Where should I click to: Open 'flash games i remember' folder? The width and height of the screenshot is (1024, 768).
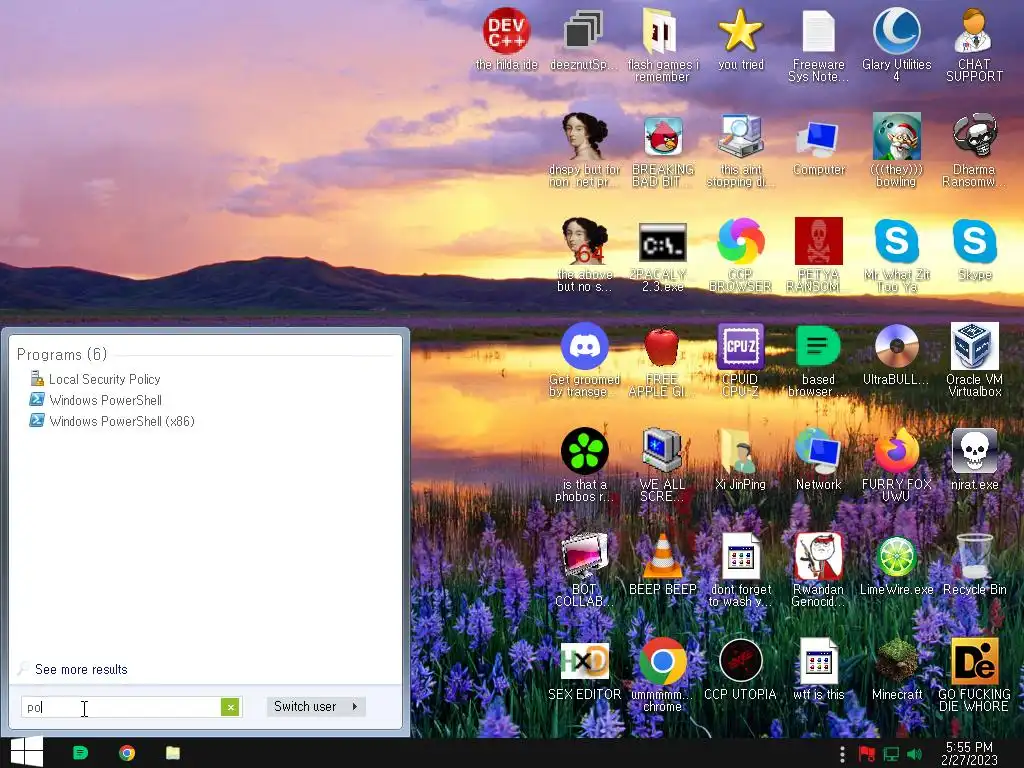[x=662, y=31]
